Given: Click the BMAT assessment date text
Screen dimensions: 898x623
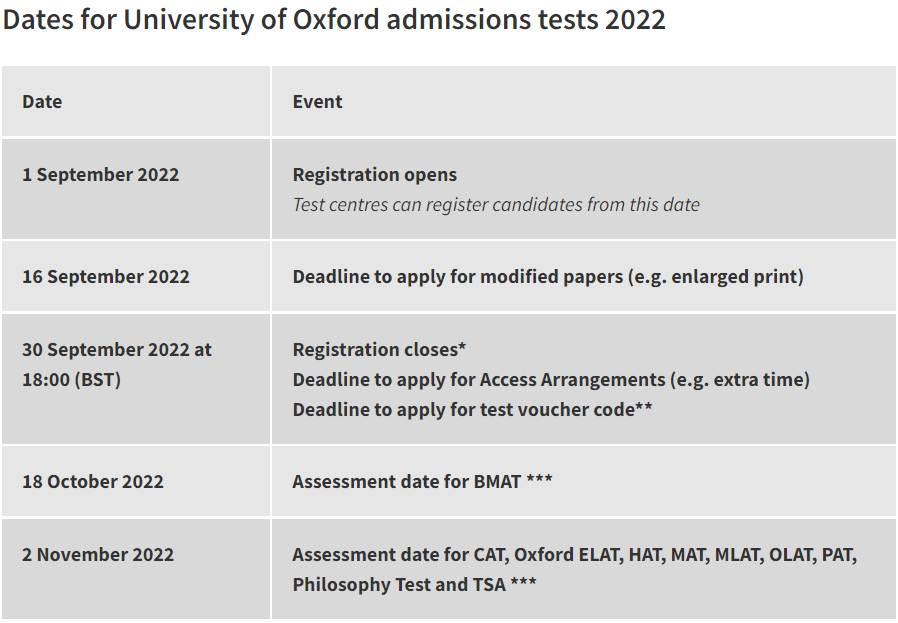Looking at the screenshot, I should coord(406,482).
